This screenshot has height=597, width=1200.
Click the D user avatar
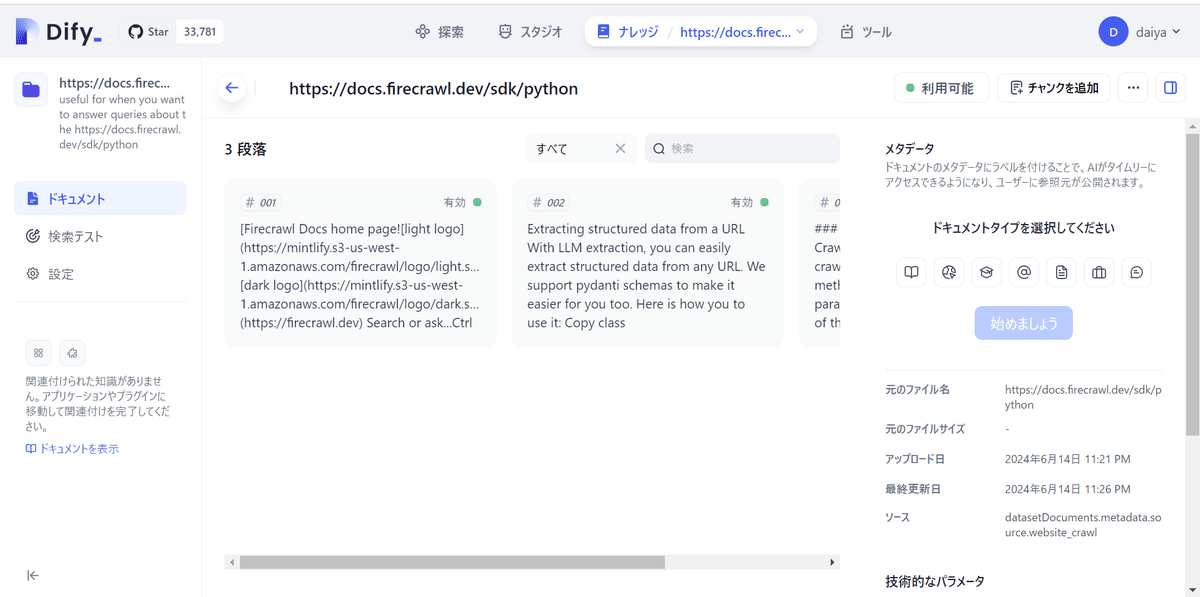coord(1114,32)
